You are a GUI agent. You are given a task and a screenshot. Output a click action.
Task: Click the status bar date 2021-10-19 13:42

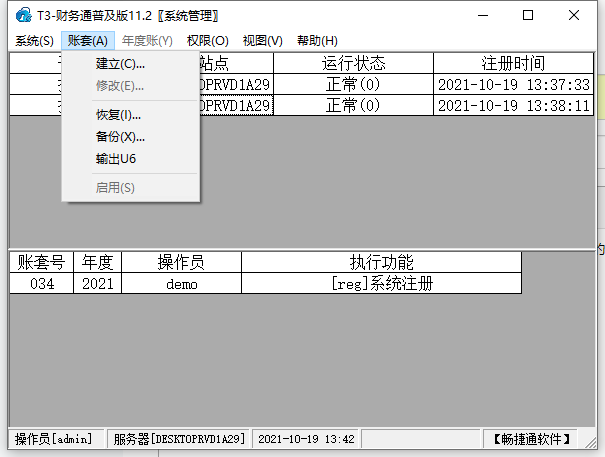[x=306, y=439]
